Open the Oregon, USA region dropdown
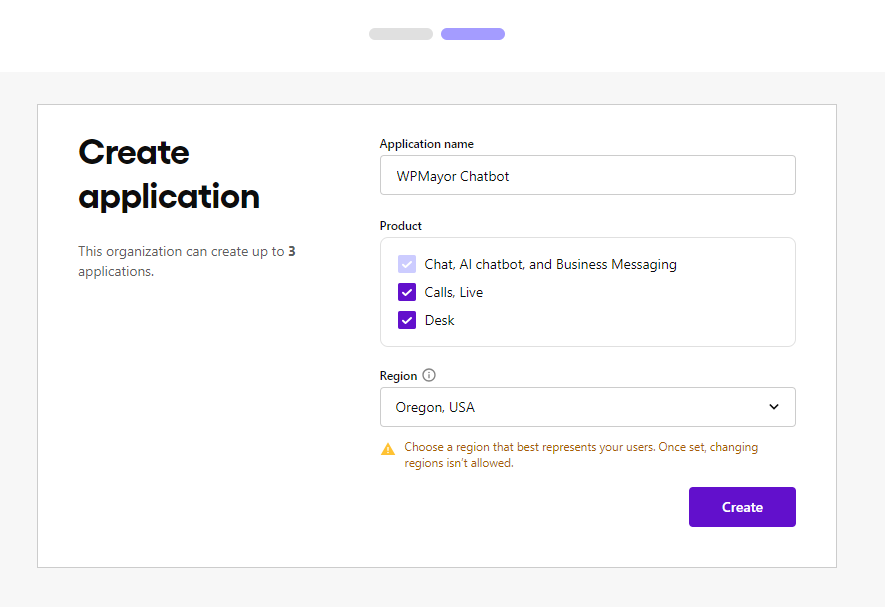The height and width of the screenshot is (607, 885). tap(587, 407)
